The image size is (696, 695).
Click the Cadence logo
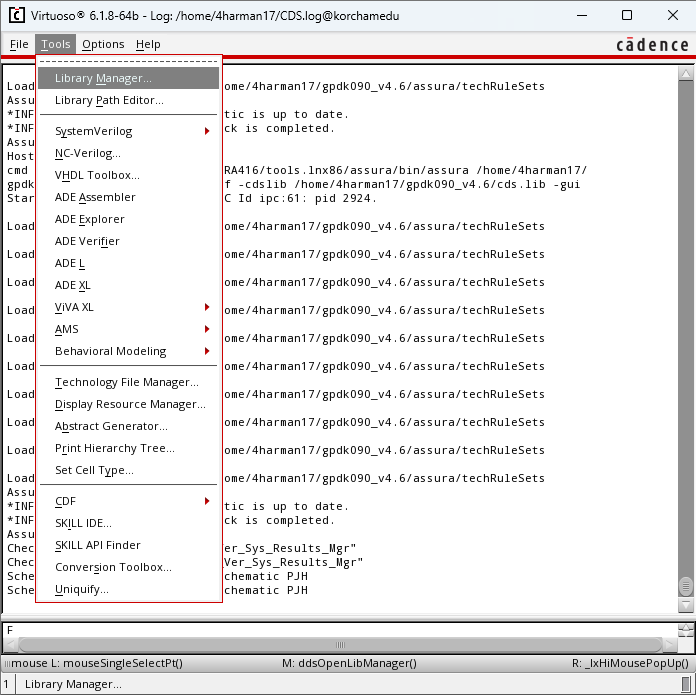(x=652, y=45)
